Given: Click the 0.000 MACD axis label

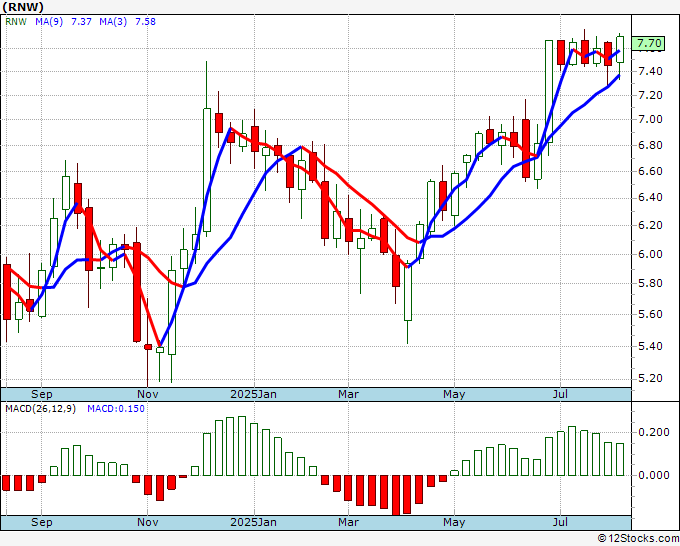Looking at the screenshot, I should pyautogui.click(x=654, y=475).
